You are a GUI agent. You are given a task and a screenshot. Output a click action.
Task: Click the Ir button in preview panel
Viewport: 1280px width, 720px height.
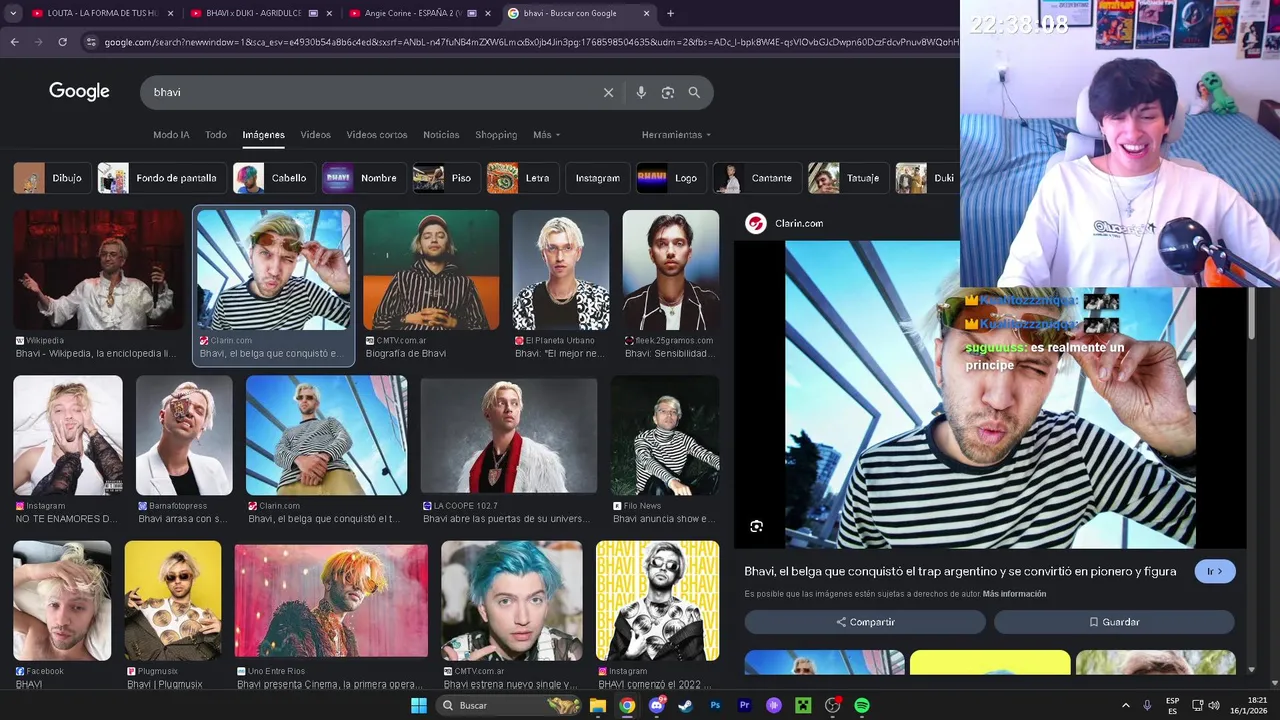click(1215, 571)
